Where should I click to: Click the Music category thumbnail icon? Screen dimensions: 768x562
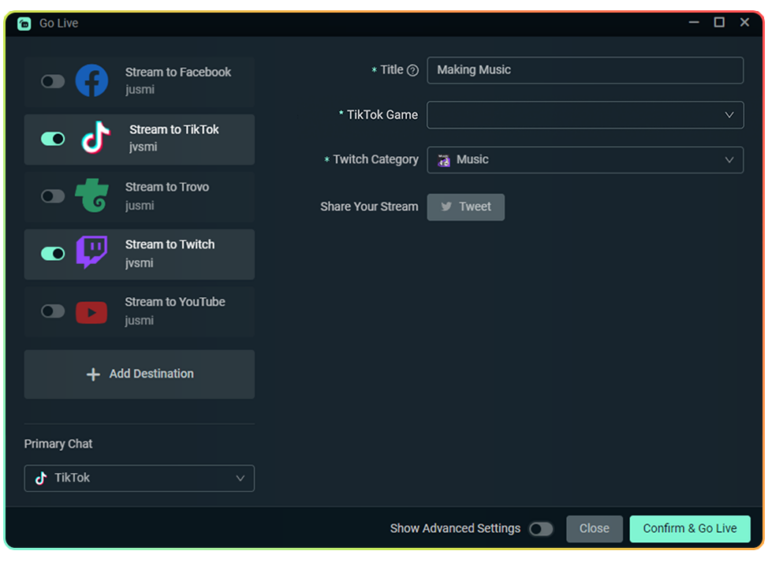pyautogui.click(x=444, y=160)
